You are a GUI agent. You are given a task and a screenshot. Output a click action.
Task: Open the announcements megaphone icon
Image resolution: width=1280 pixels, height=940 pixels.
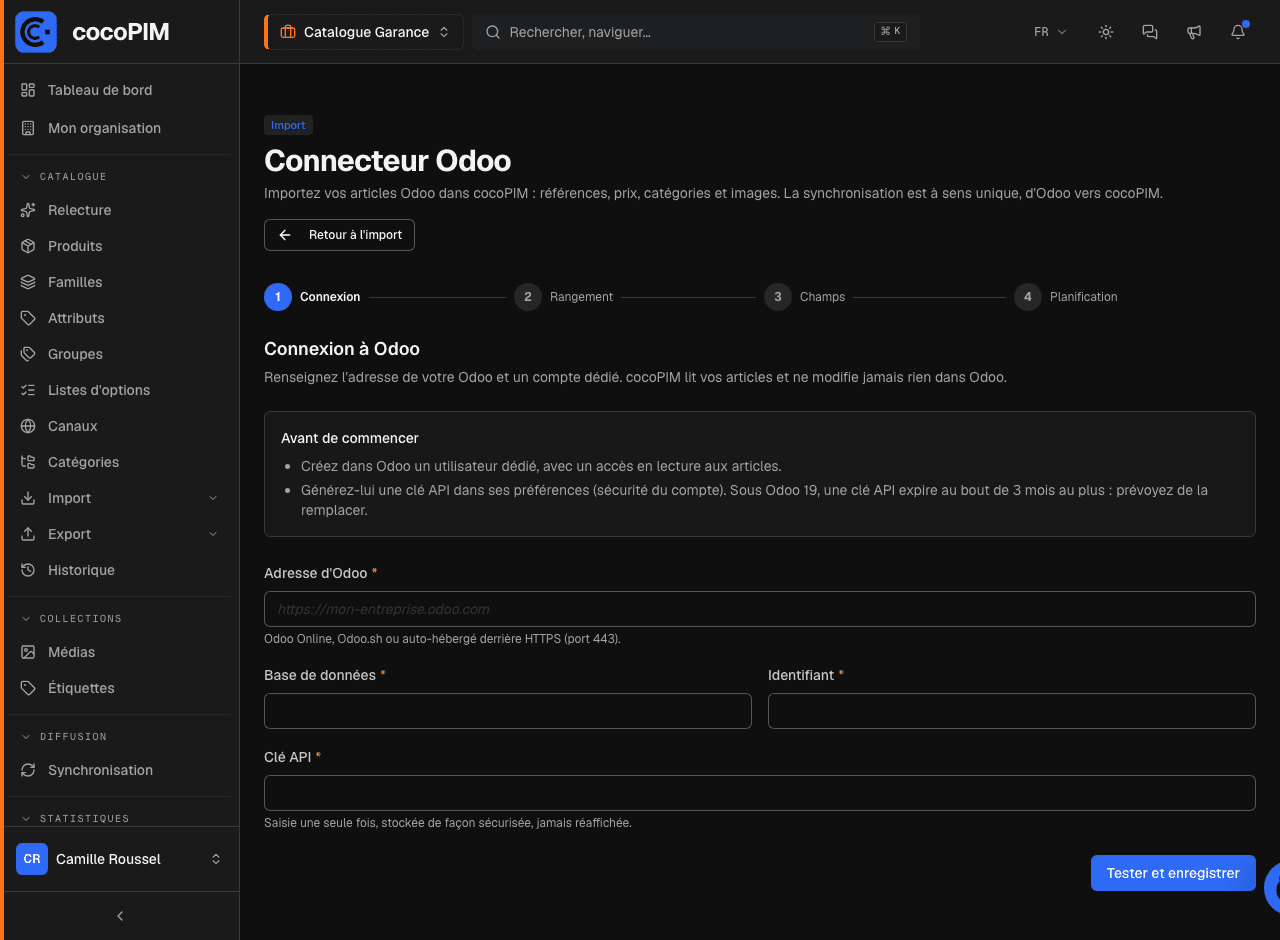click(1194, 32)
